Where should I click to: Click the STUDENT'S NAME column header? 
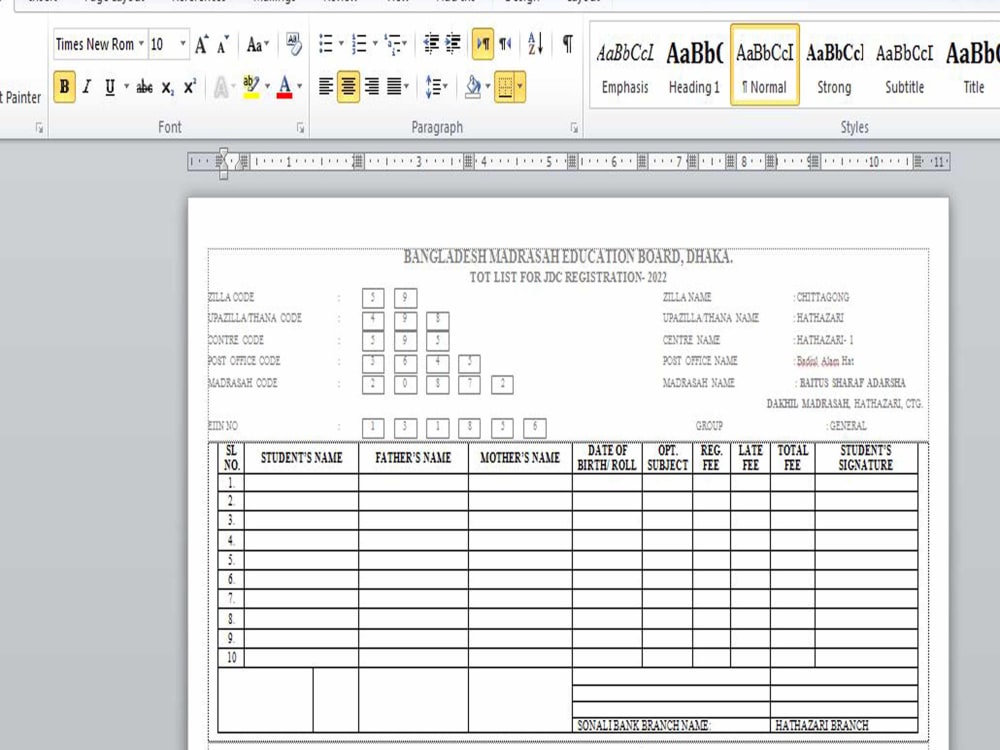point(301,458)
